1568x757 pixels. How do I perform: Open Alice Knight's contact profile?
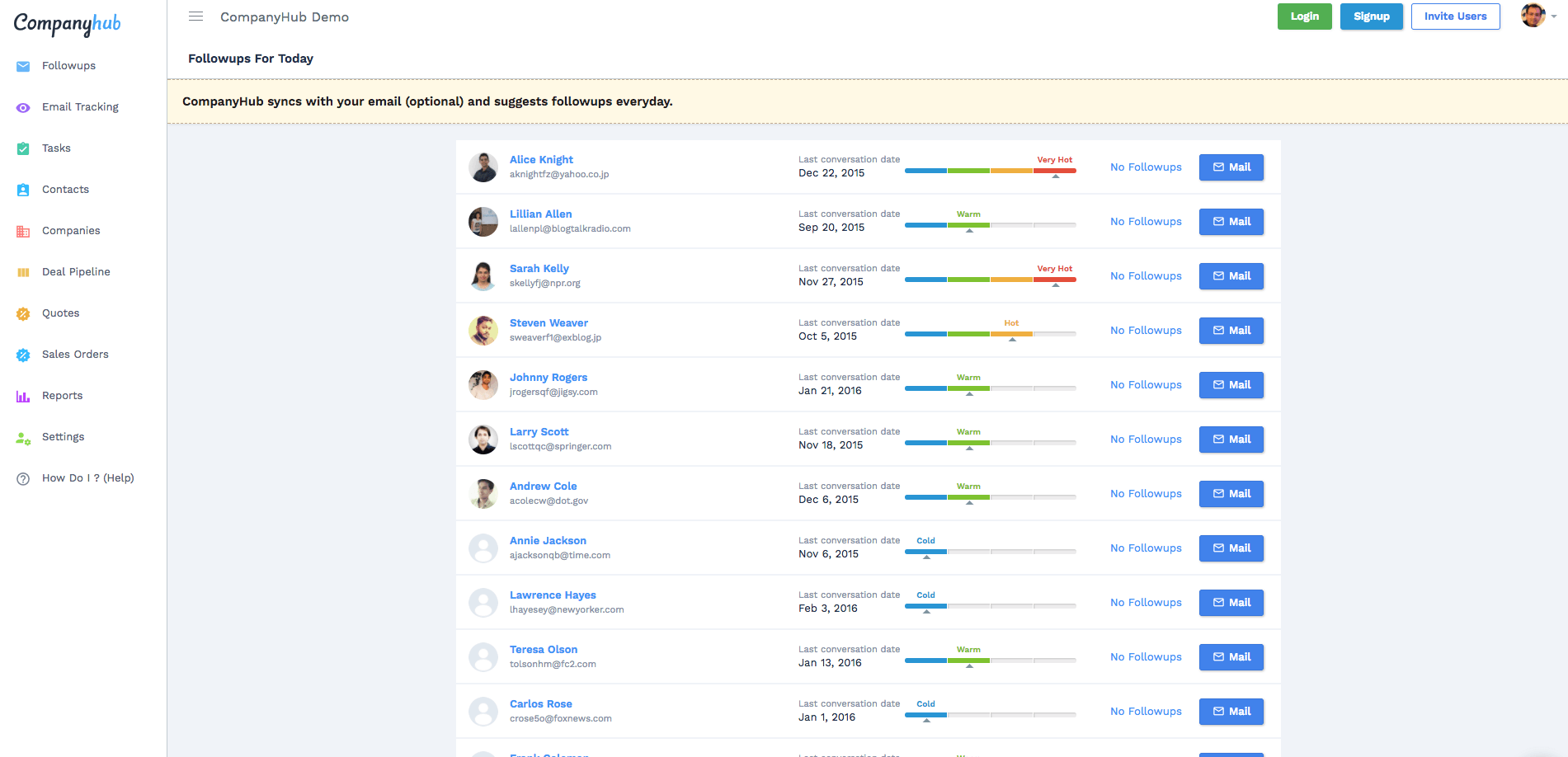541,159
